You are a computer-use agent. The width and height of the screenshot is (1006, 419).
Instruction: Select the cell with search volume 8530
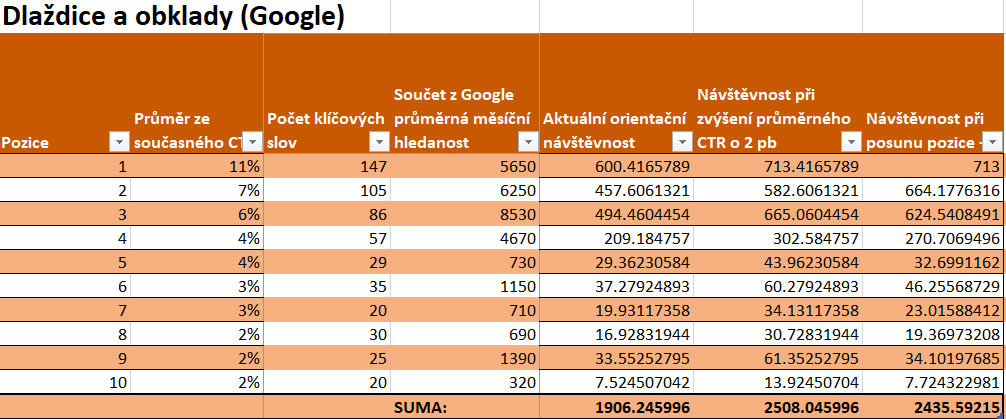[x=465, y=214]
